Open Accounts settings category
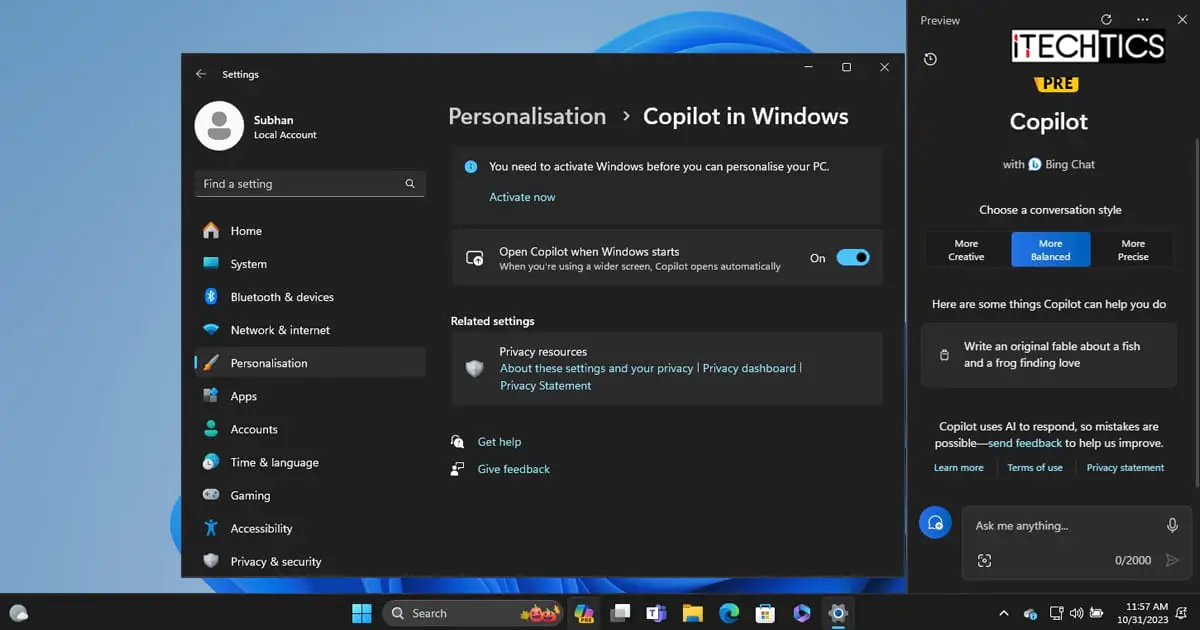 click(x=310, y=429)
